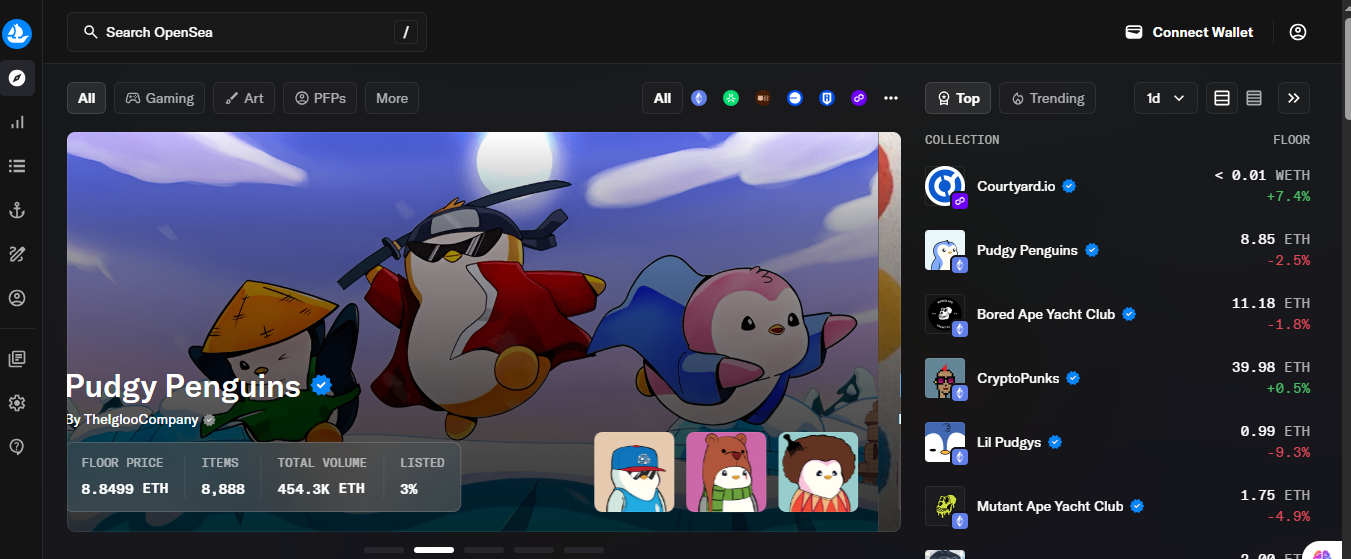
Task: Click the account avatar icon in header
Action: pos(1298,32)
